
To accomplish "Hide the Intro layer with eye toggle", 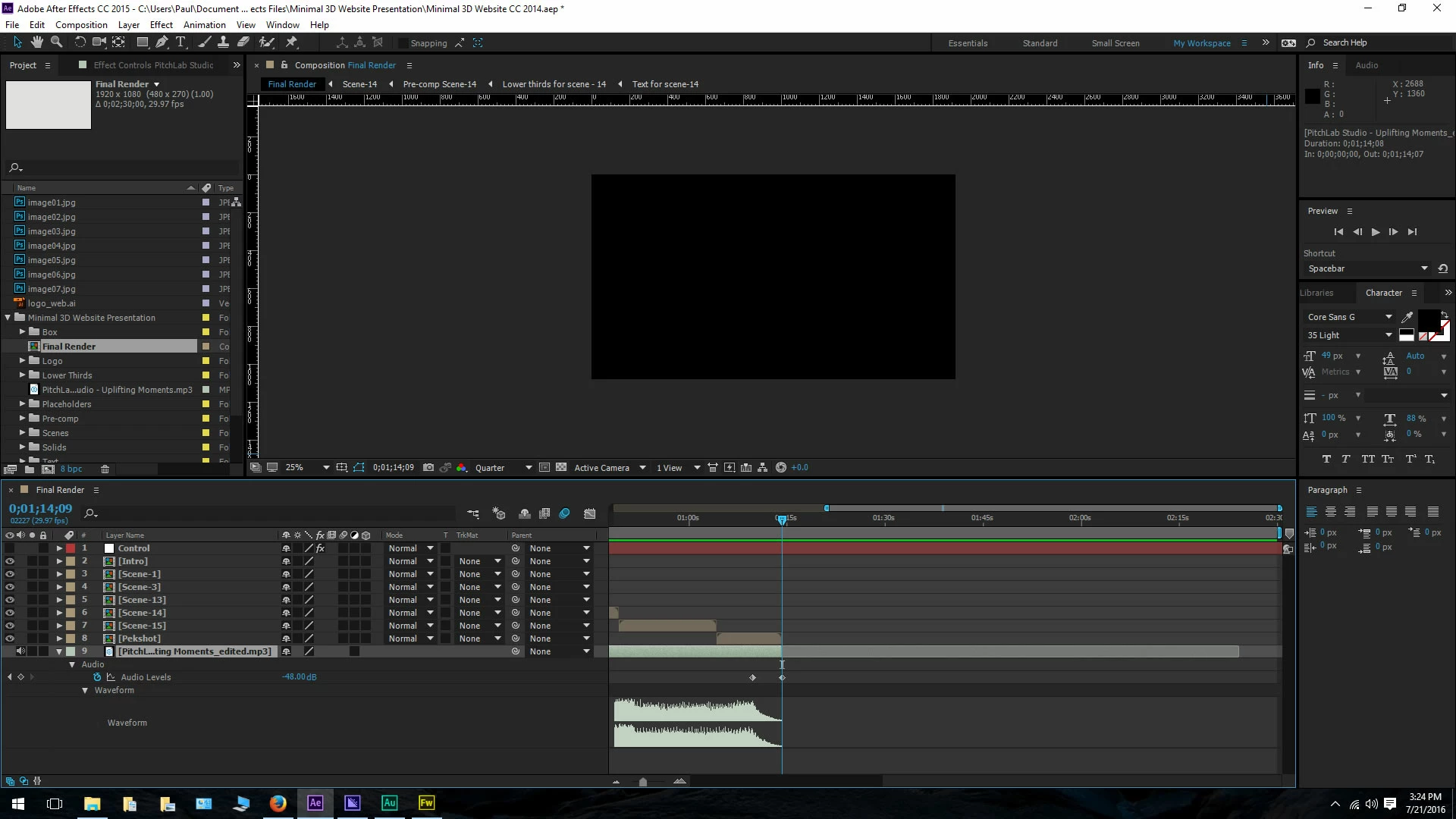I will click(10, 561).
